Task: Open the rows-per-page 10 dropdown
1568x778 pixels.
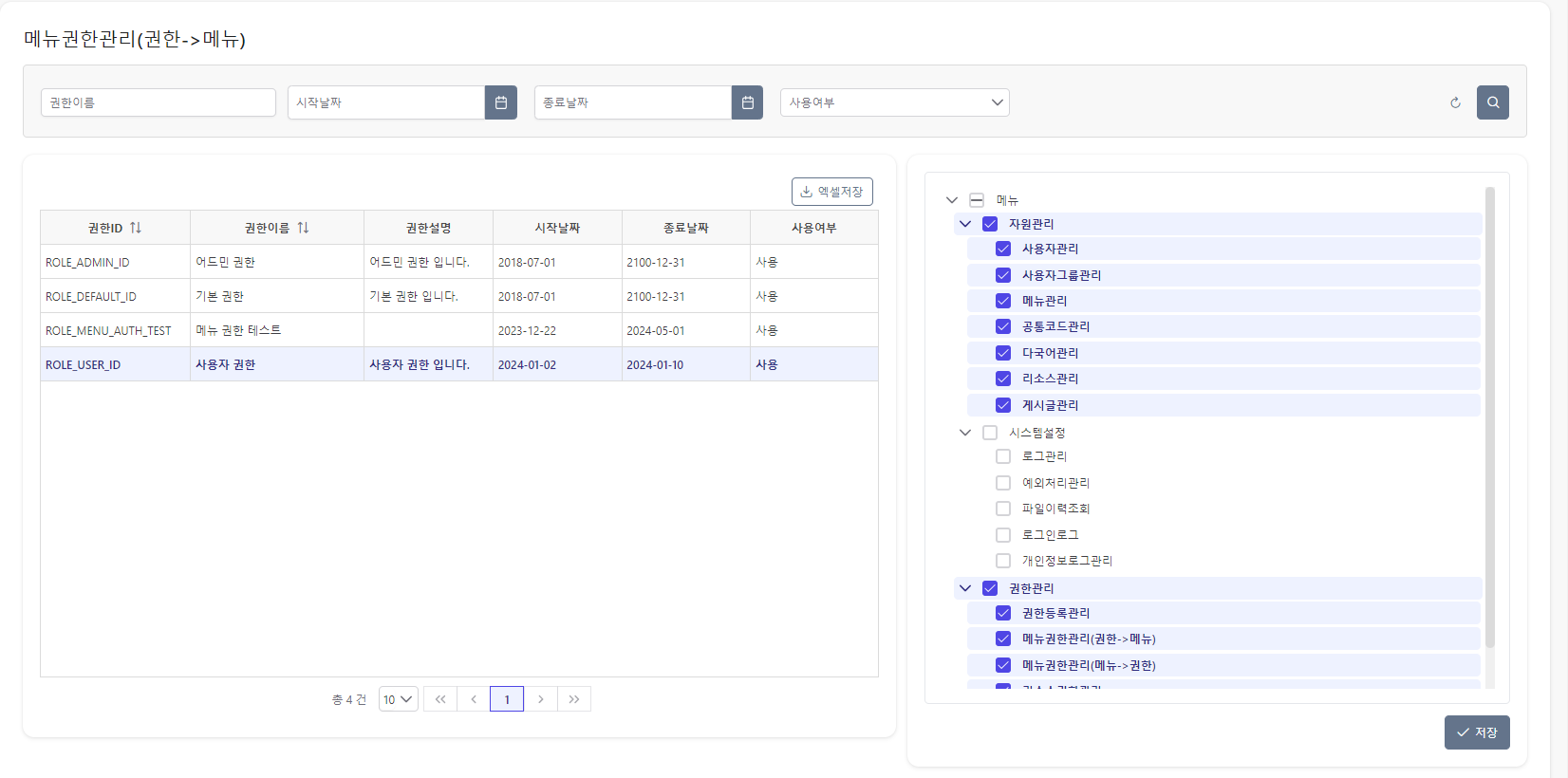Action: click(399, 699)
